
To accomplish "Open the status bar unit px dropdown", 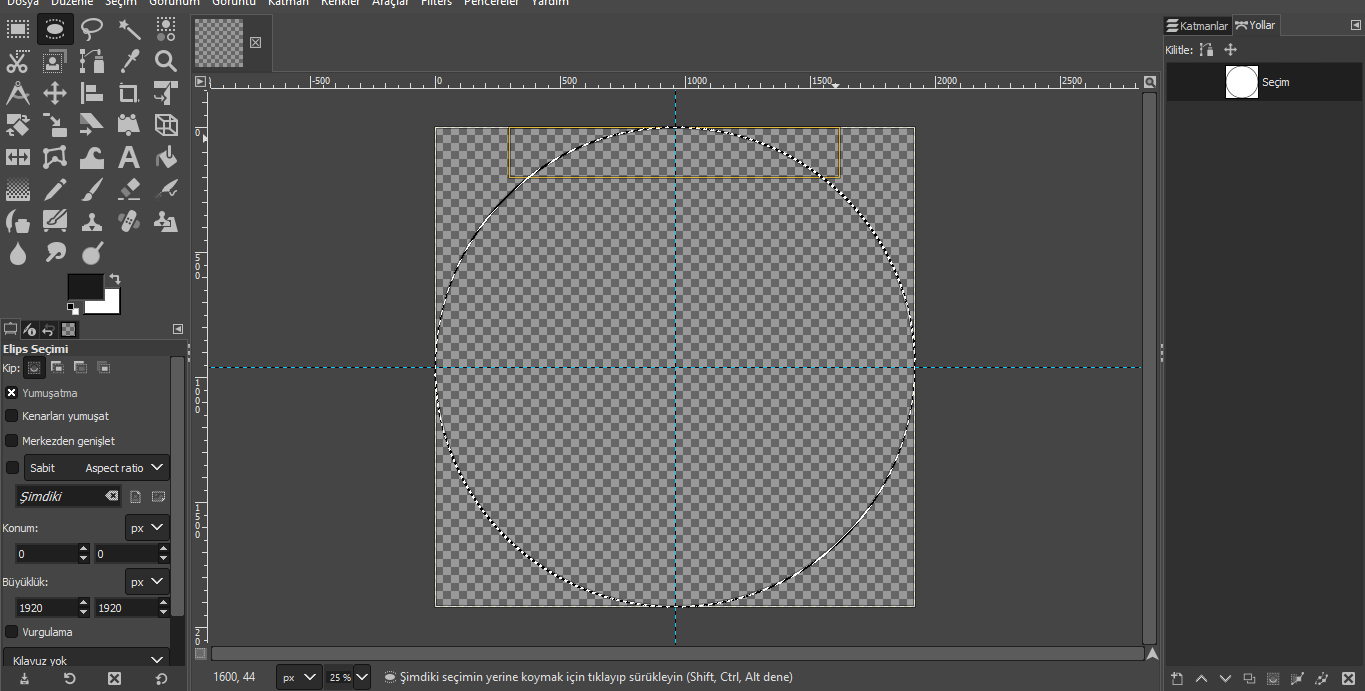I will [299, 677].
